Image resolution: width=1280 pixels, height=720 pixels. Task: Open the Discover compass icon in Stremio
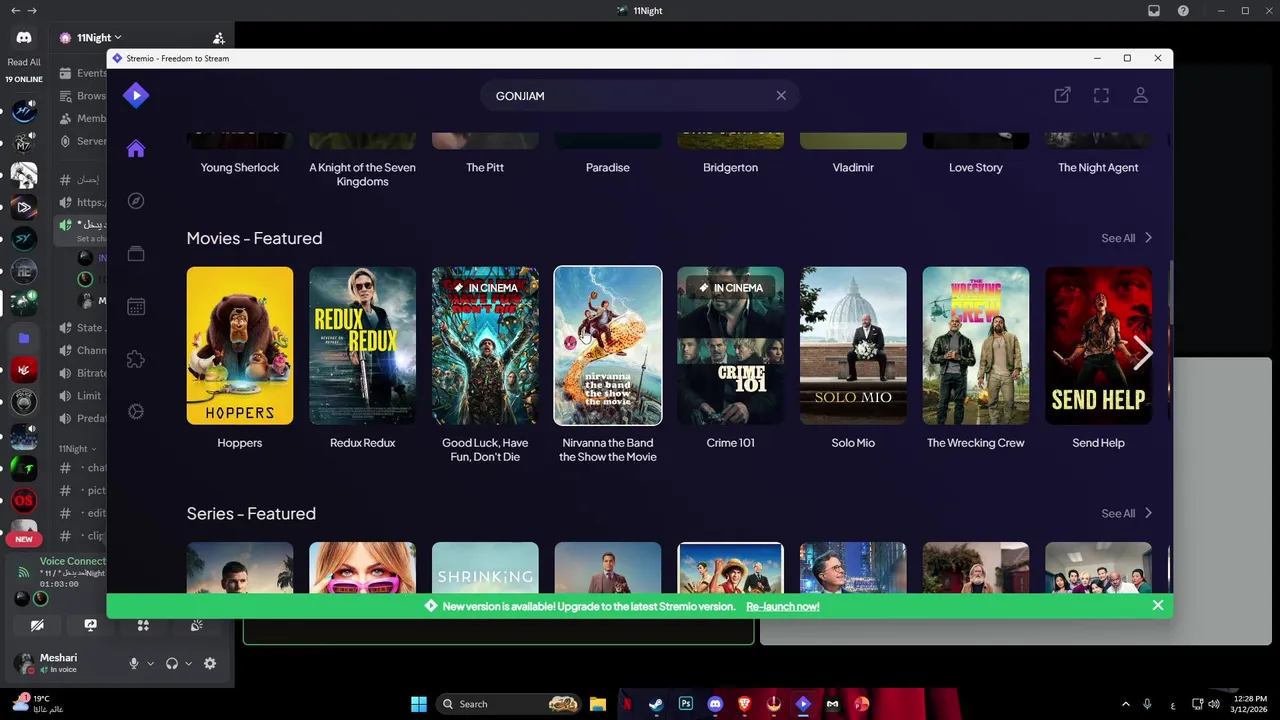pyautogui.click(x=136, y=201)
